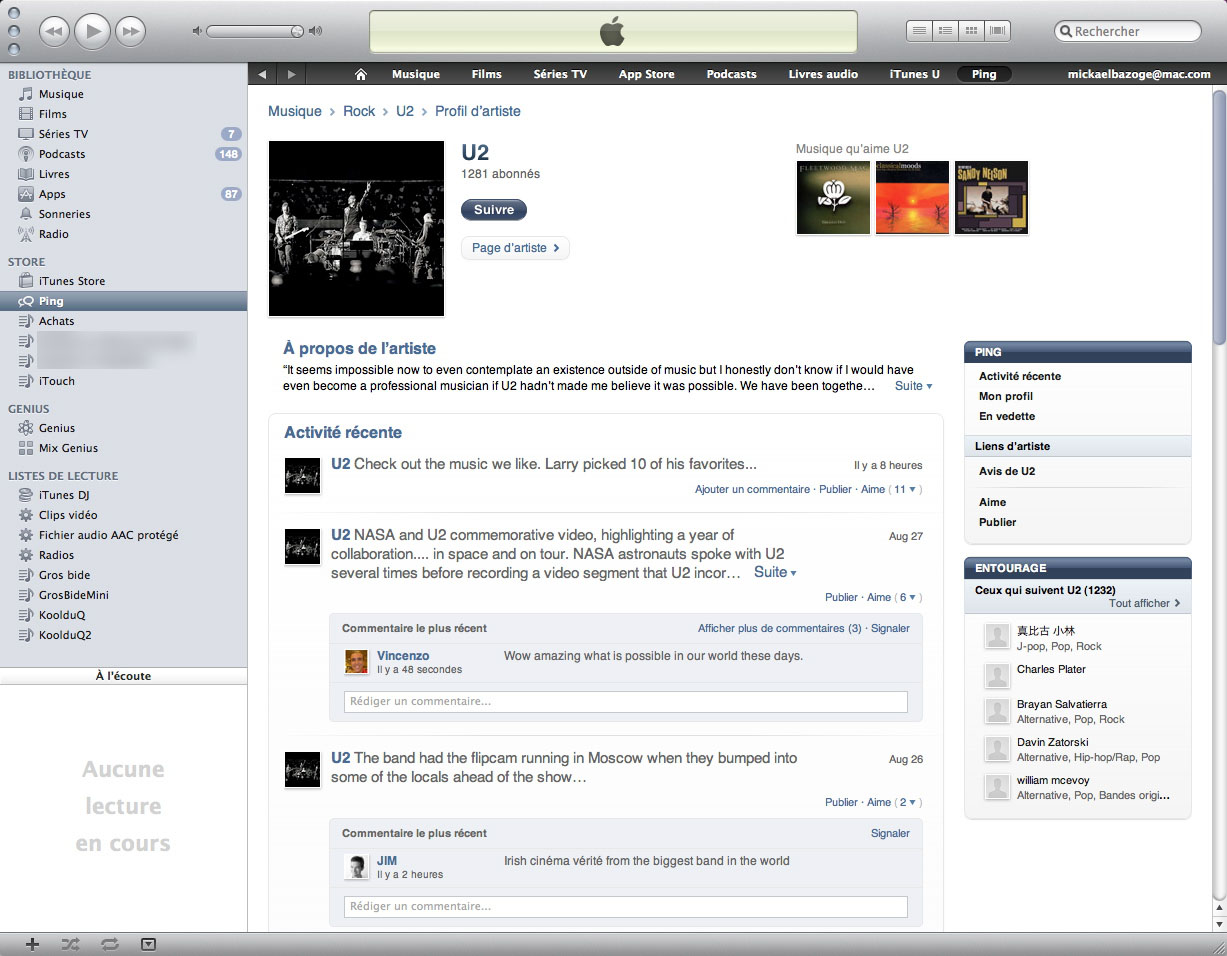The image size is (1227, 956).
Task: Select Livres in the library sidebar
Action: click(54, 174)
